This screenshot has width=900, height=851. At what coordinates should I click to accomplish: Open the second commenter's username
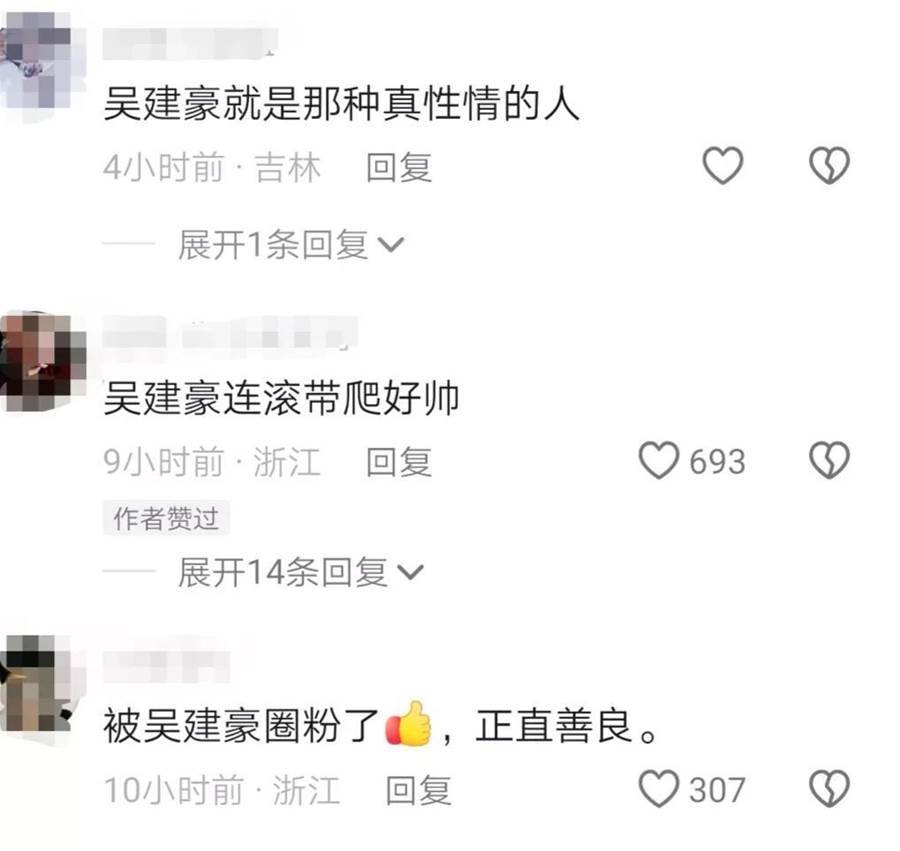(230, 332)
